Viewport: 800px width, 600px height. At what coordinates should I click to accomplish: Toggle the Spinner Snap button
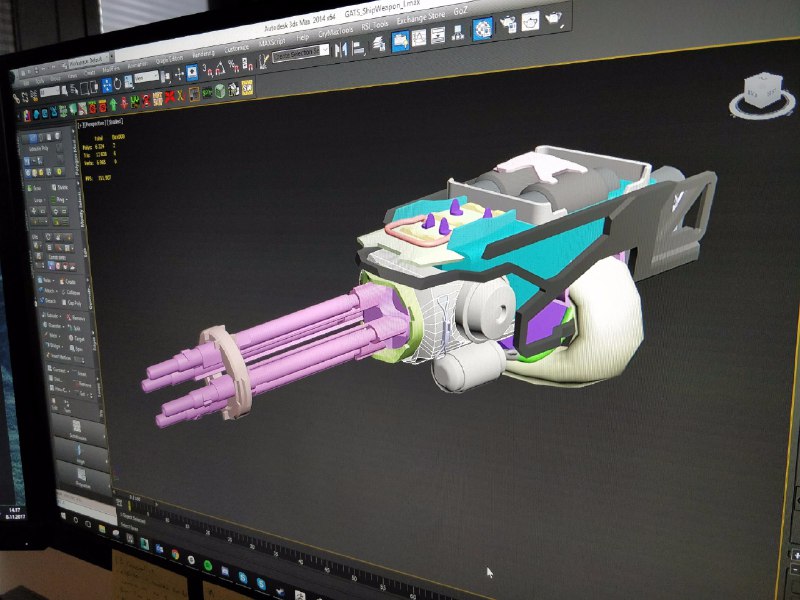point(247,65)
